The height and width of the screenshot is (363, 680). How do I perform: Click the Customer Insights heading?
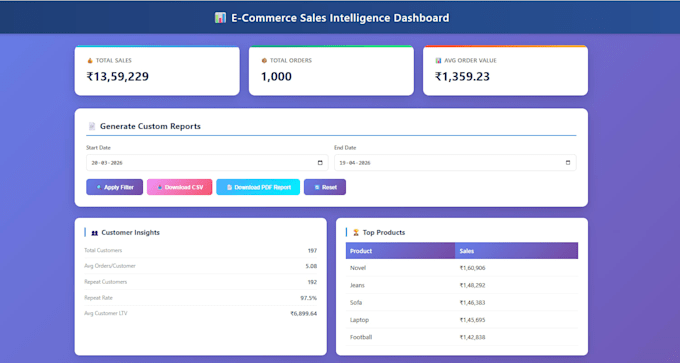131,232
